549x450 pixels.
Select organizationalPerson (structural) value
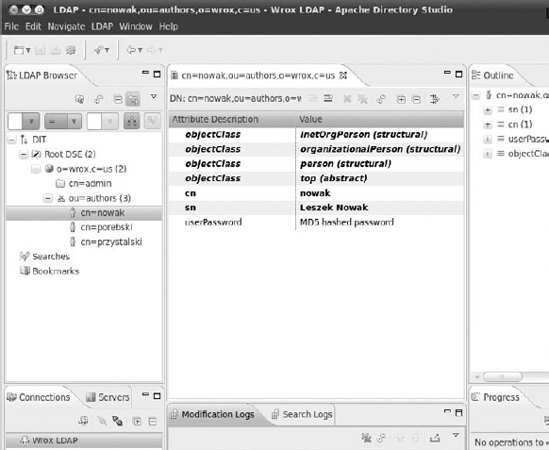pos(380,149)
